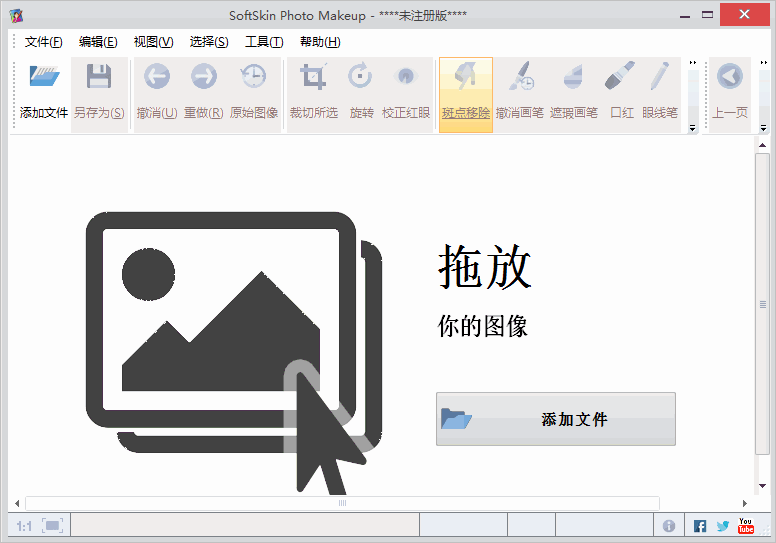This screenshot has height=543, width=776.
Task: Click the 上一页 previous page icon
Action: pyautogui.click(x=730, y=76)
